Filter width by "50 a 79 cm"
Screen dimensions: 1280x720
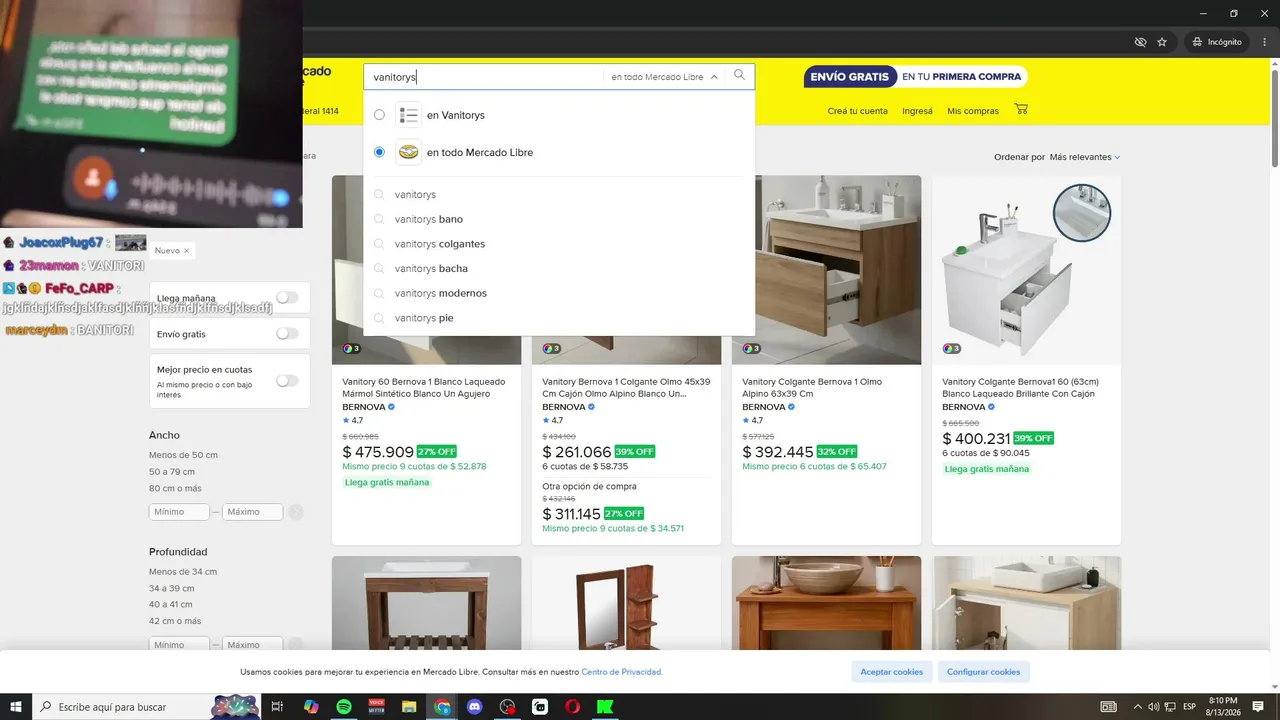(x=172, y=472)
